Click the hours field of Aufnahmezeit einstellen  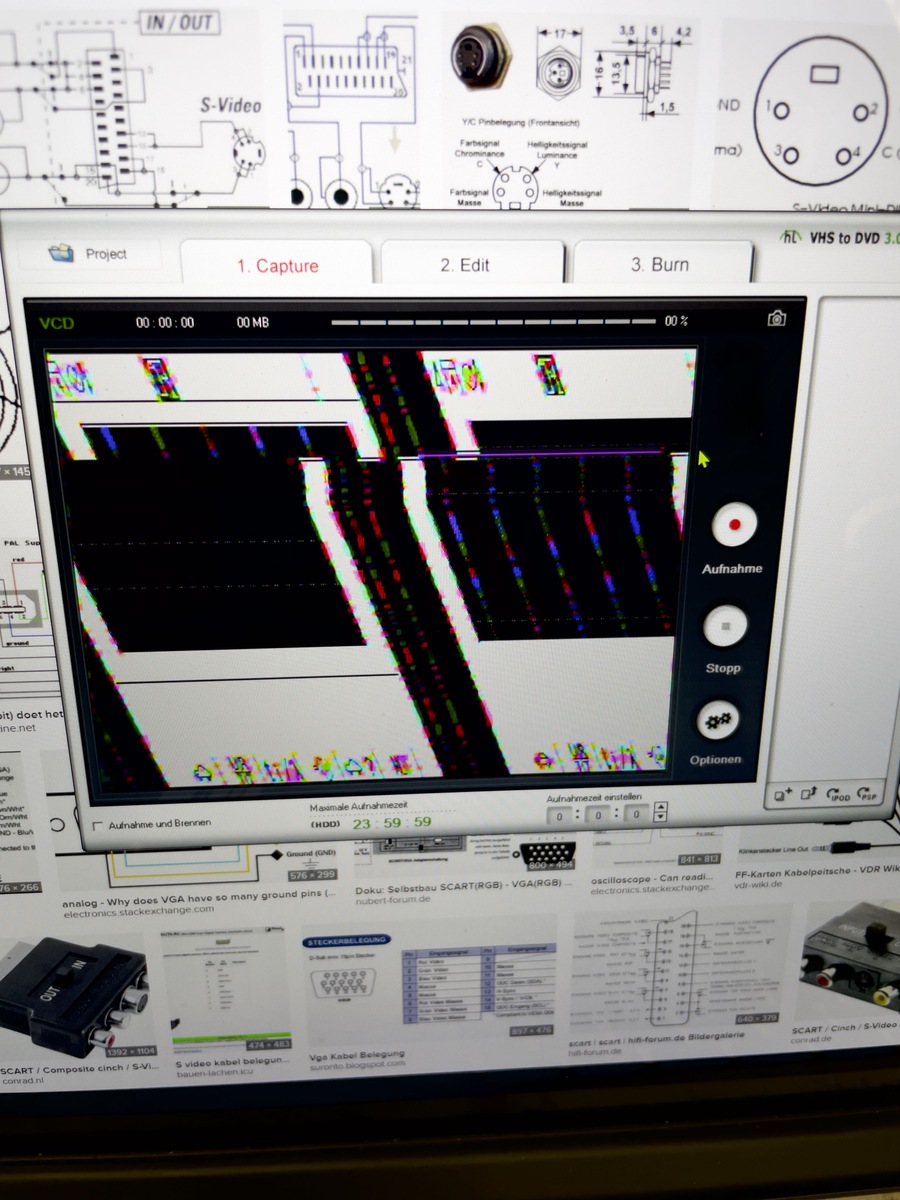pyautogui.click(x=562, y=815)
